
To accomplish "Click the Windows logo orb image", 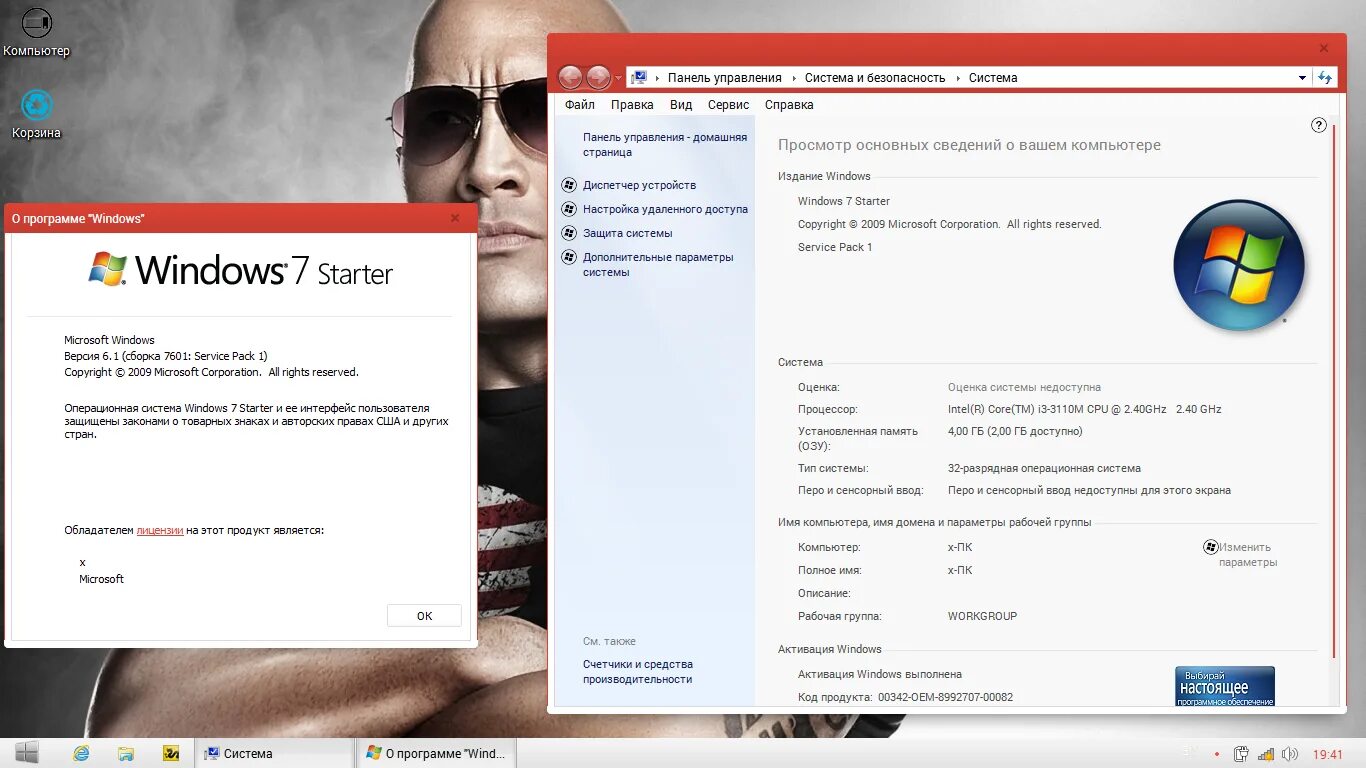I will (x=1238, y=265).
